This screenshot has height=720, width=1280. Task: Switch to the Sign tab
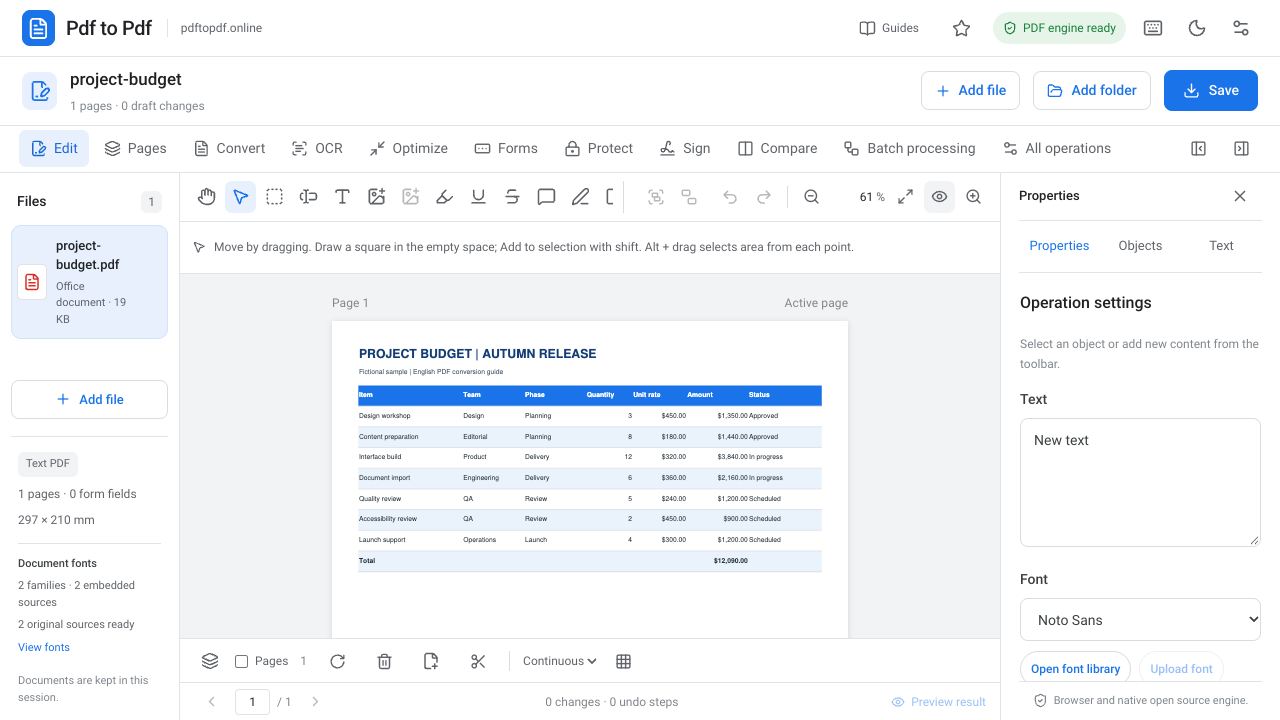click(685, 148)
